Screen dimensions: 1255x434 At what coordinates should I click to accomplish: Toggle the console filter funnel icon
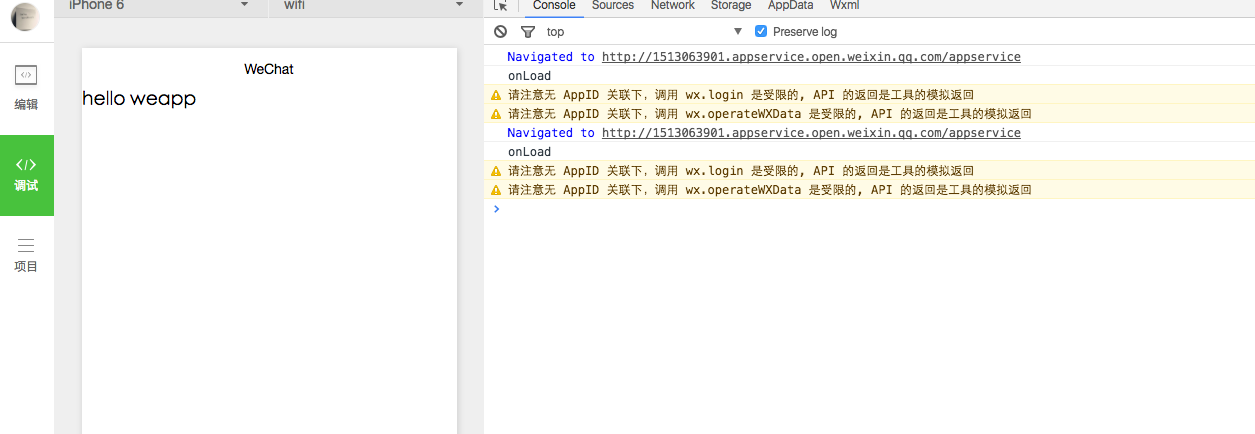pyautogui.click(x=528, y=32)
